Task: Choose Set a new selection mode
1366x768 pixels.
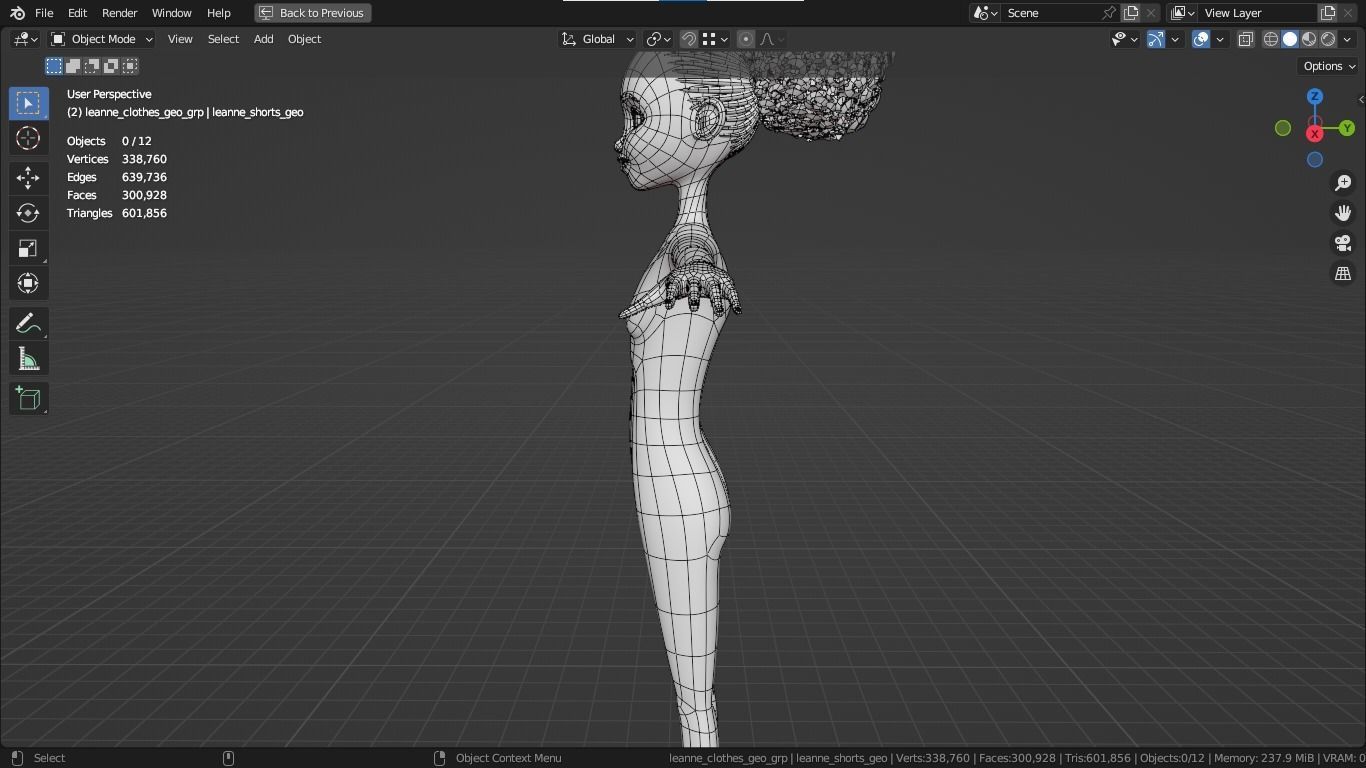Action: 54,66
